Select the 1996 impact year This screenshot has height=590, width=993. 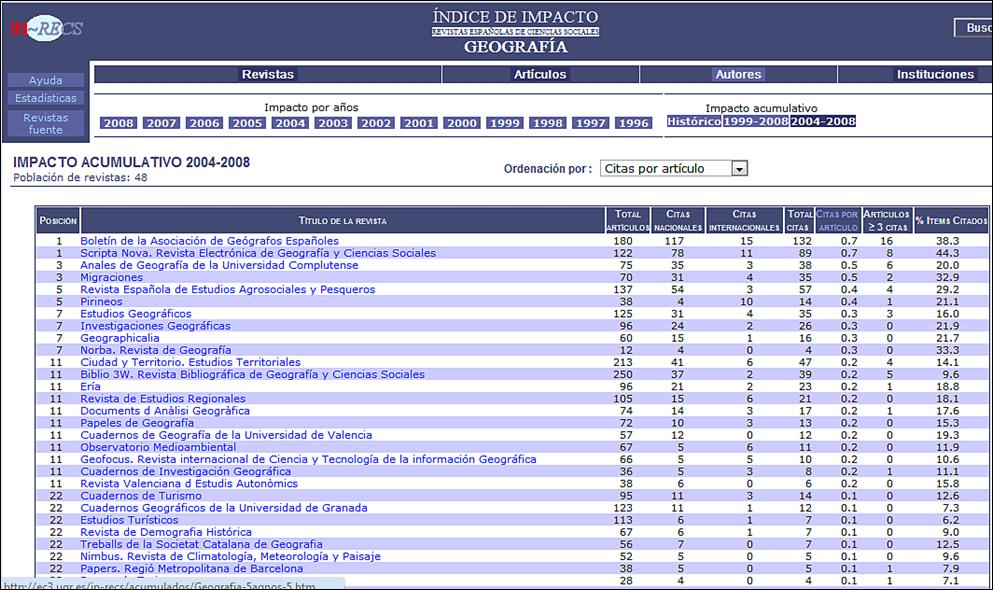click(634, 123)
